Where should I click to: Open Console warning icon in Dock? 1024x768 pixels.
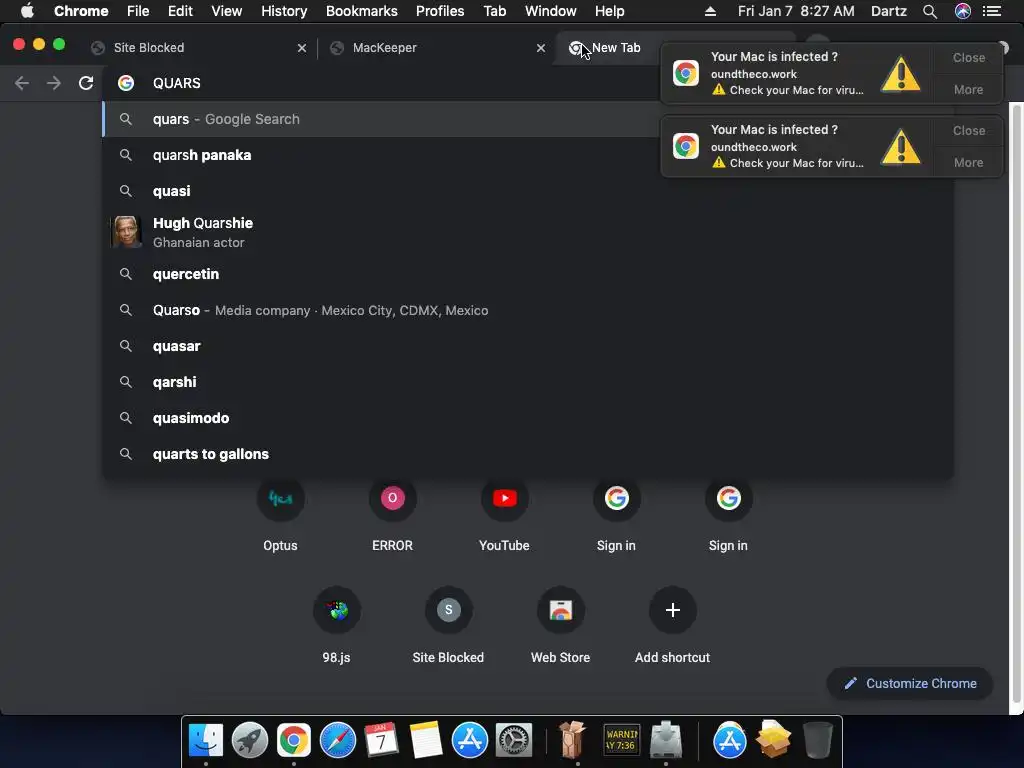click(620, 741)
